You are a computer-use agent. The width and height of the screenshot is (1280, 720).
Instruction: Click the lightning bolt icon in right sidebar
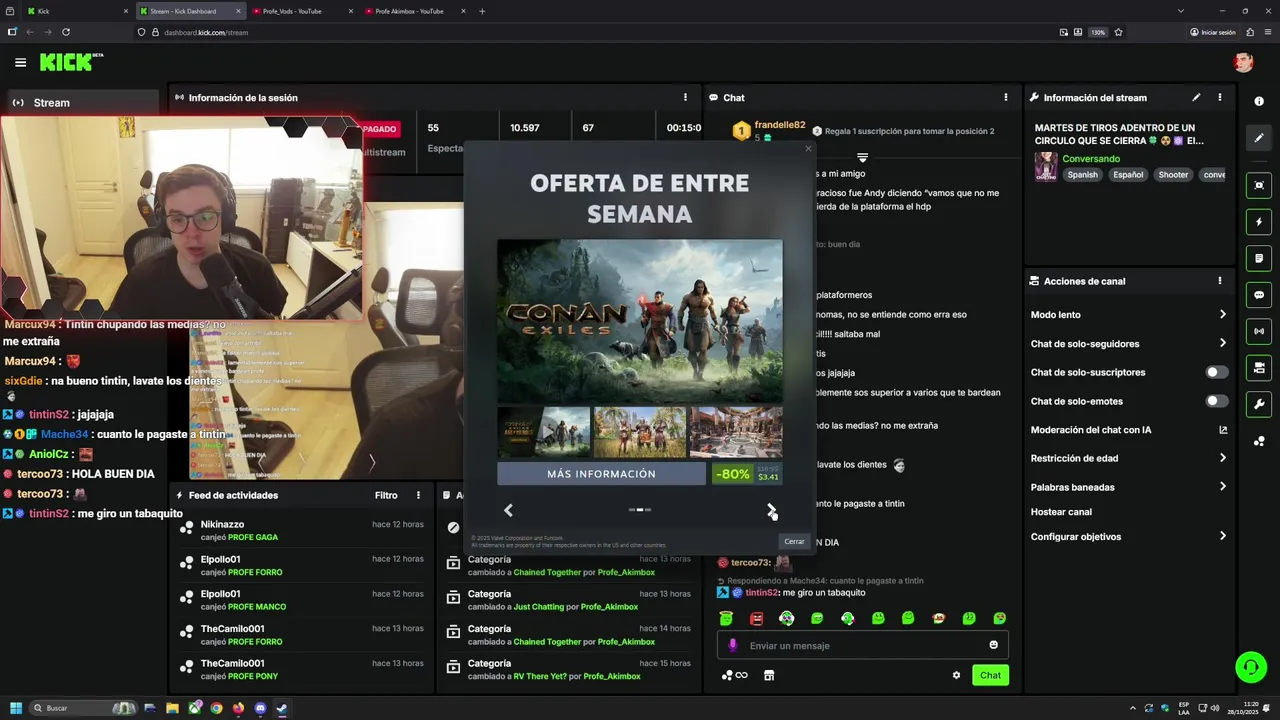(x=1259, y=222)
